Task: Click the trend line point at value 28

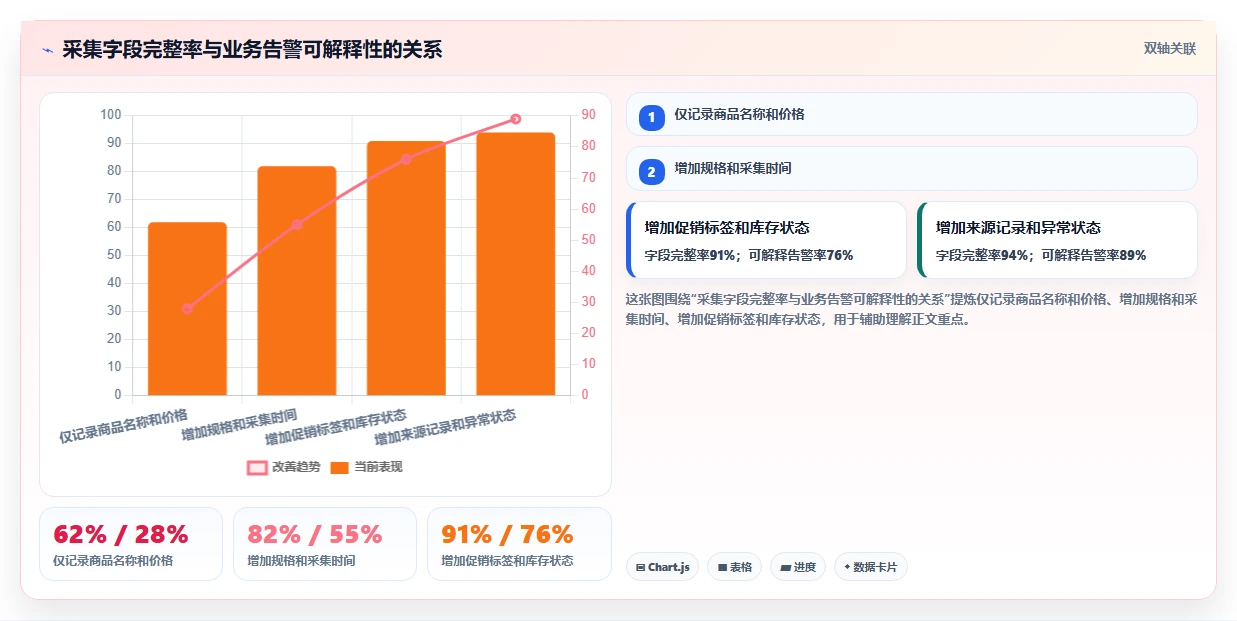Action: 187,308
